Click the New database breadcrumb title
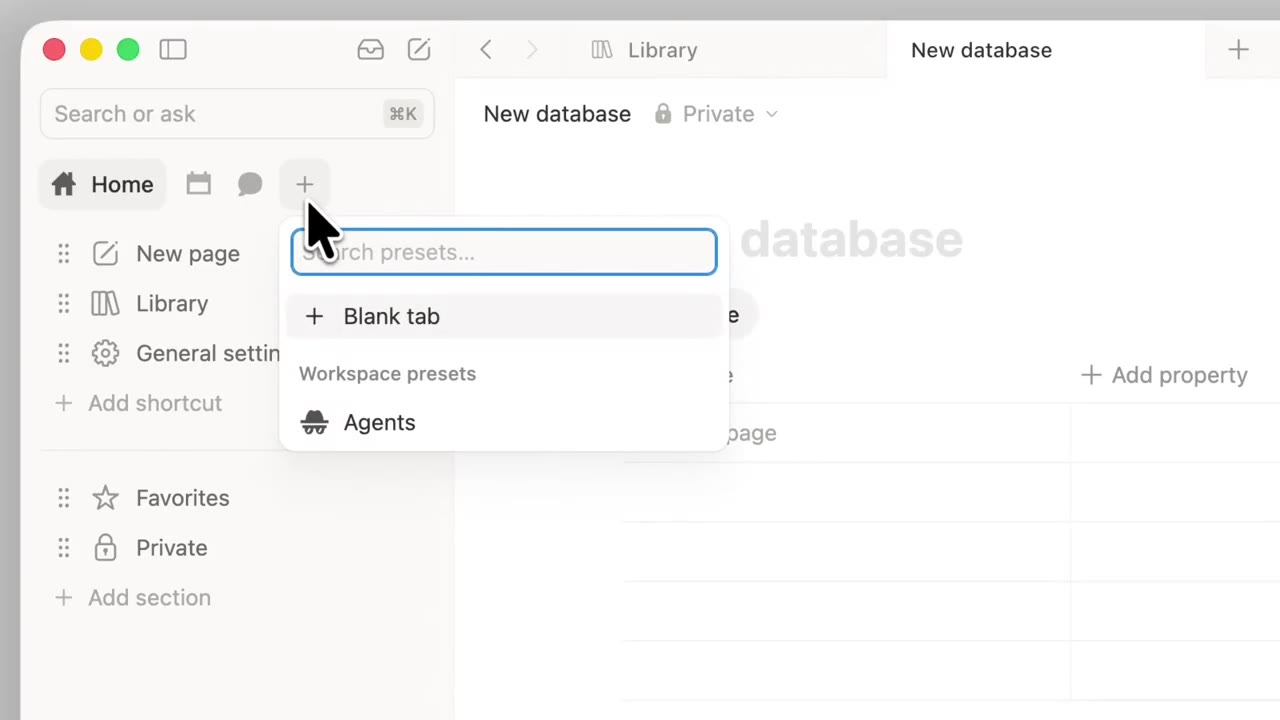Screen dimensions: 1280x720 [557, 114]
